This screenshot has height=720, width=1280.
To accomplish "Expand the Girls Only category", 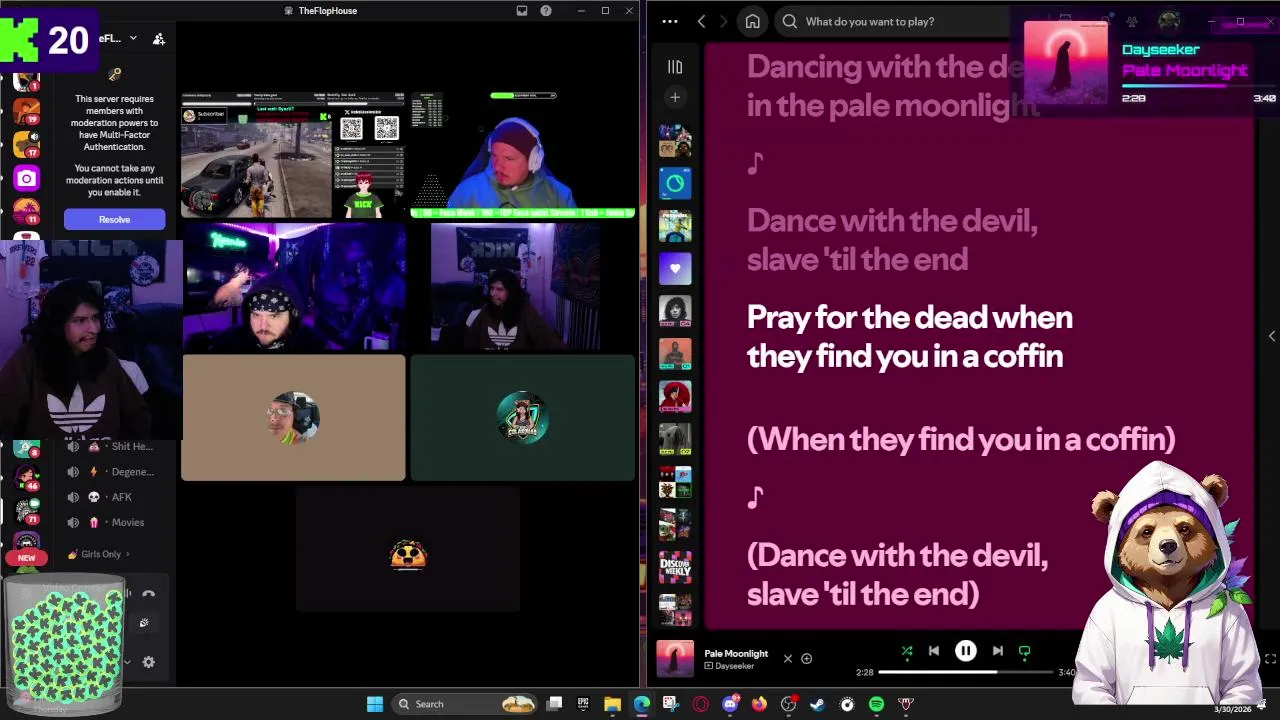I will (x=98, y=554).
